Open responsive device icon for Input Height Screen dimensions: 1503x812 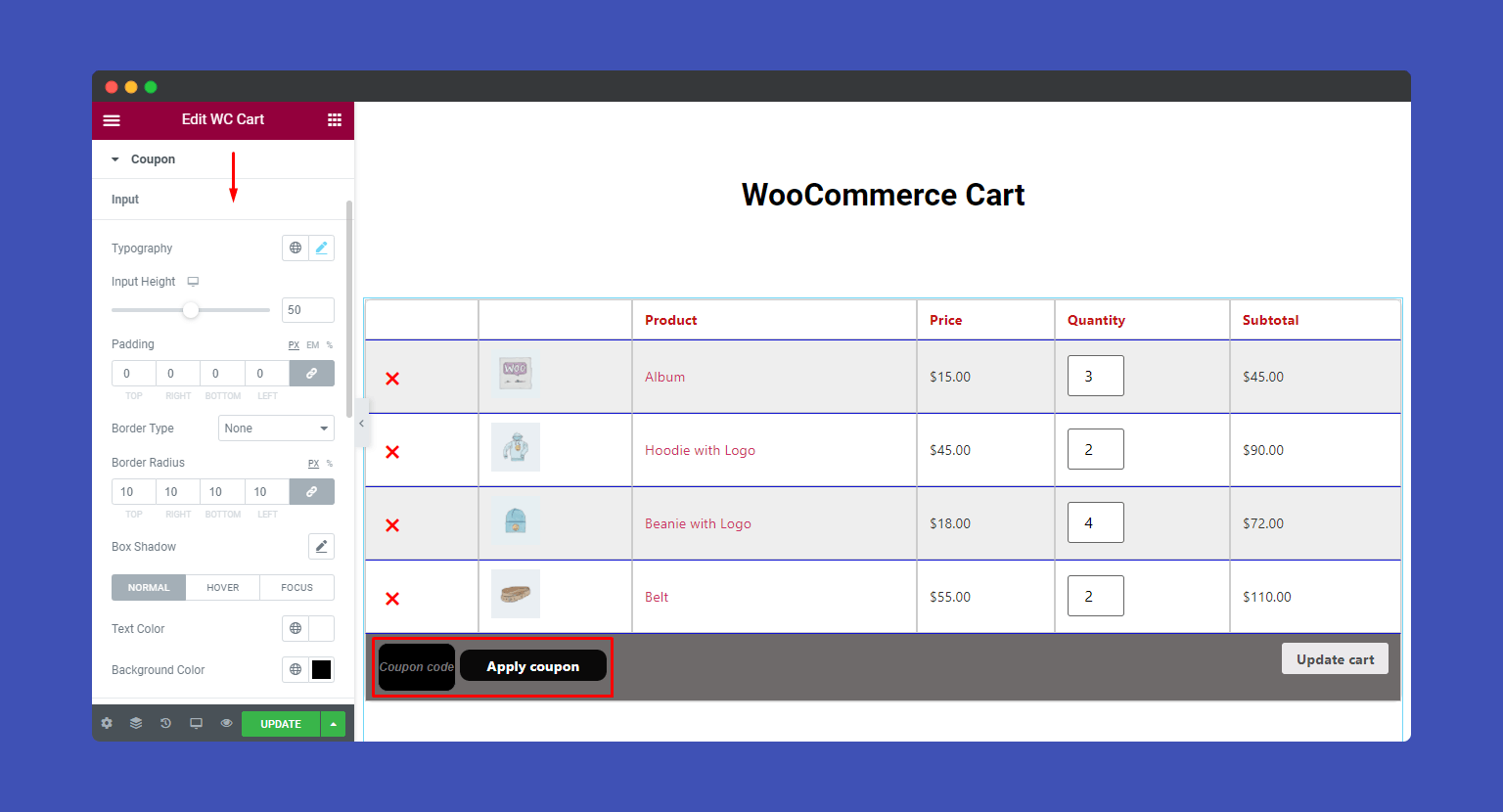[194, 282]
